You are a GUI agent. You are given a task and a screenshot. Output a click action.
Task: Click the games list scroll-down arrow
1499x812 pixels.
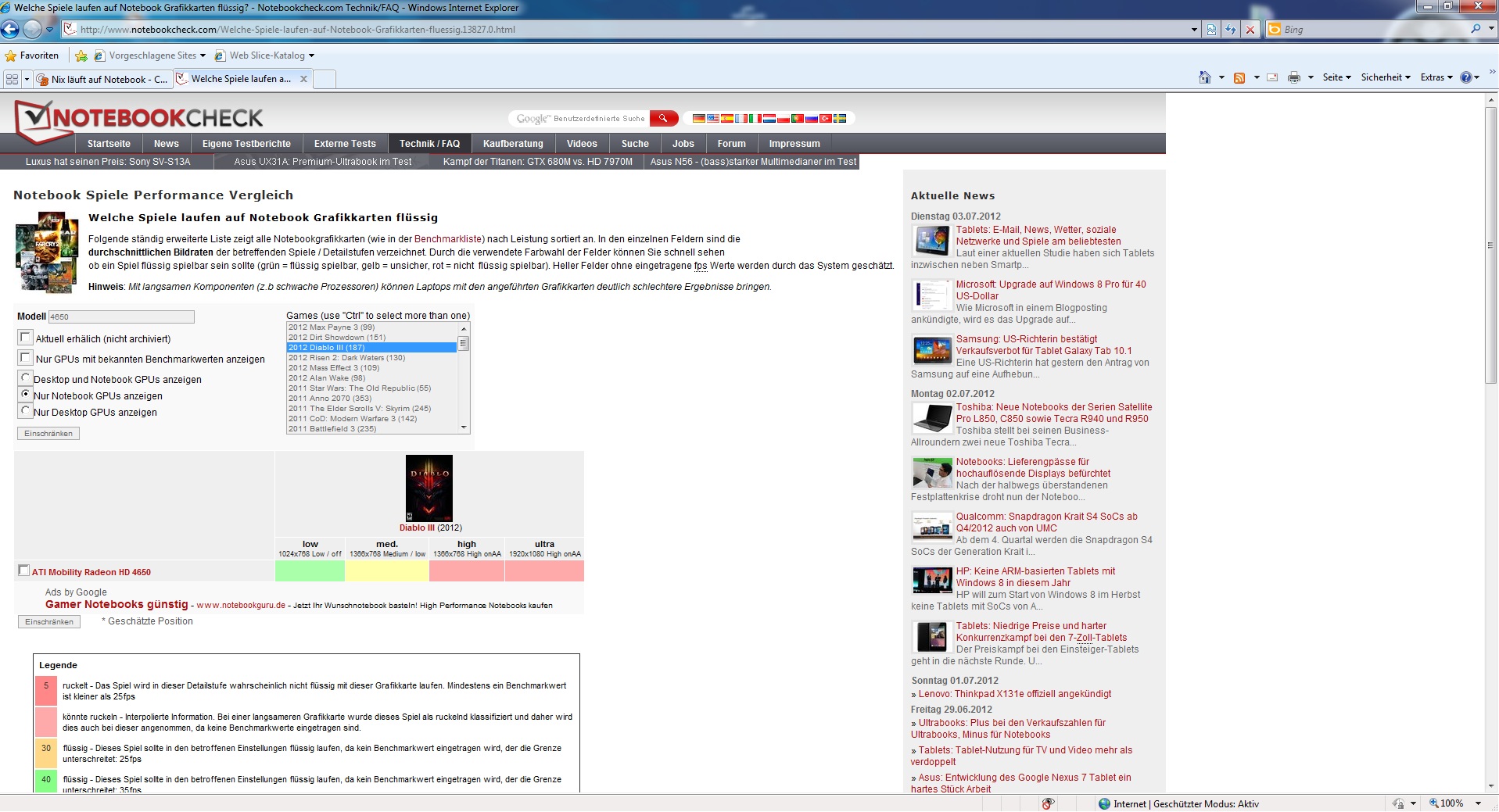(464, 428)
